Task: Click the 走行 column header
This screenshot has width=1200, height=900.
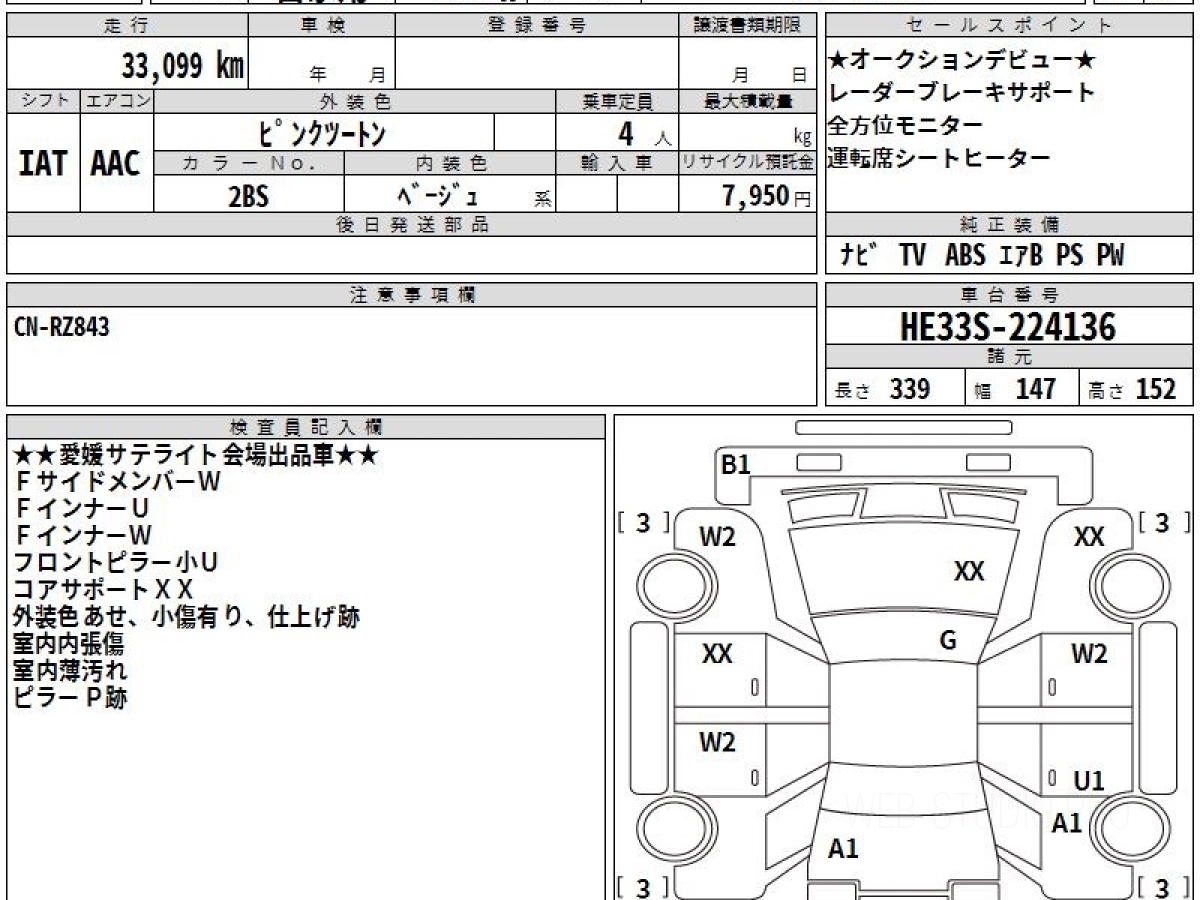Action: pos(126,26)
